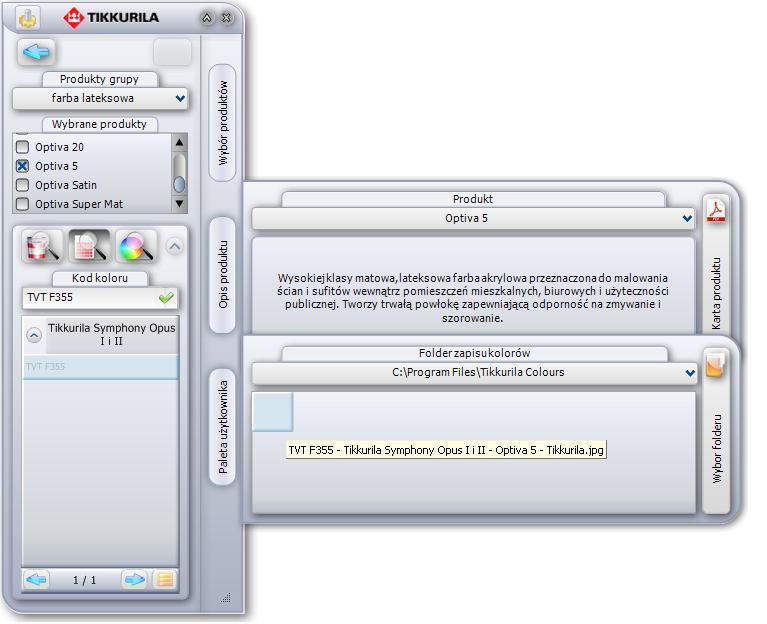The width and height of the screenshot is (767, 624).
Task: Uncheck the Optiva 5 product
Action: 23,166
